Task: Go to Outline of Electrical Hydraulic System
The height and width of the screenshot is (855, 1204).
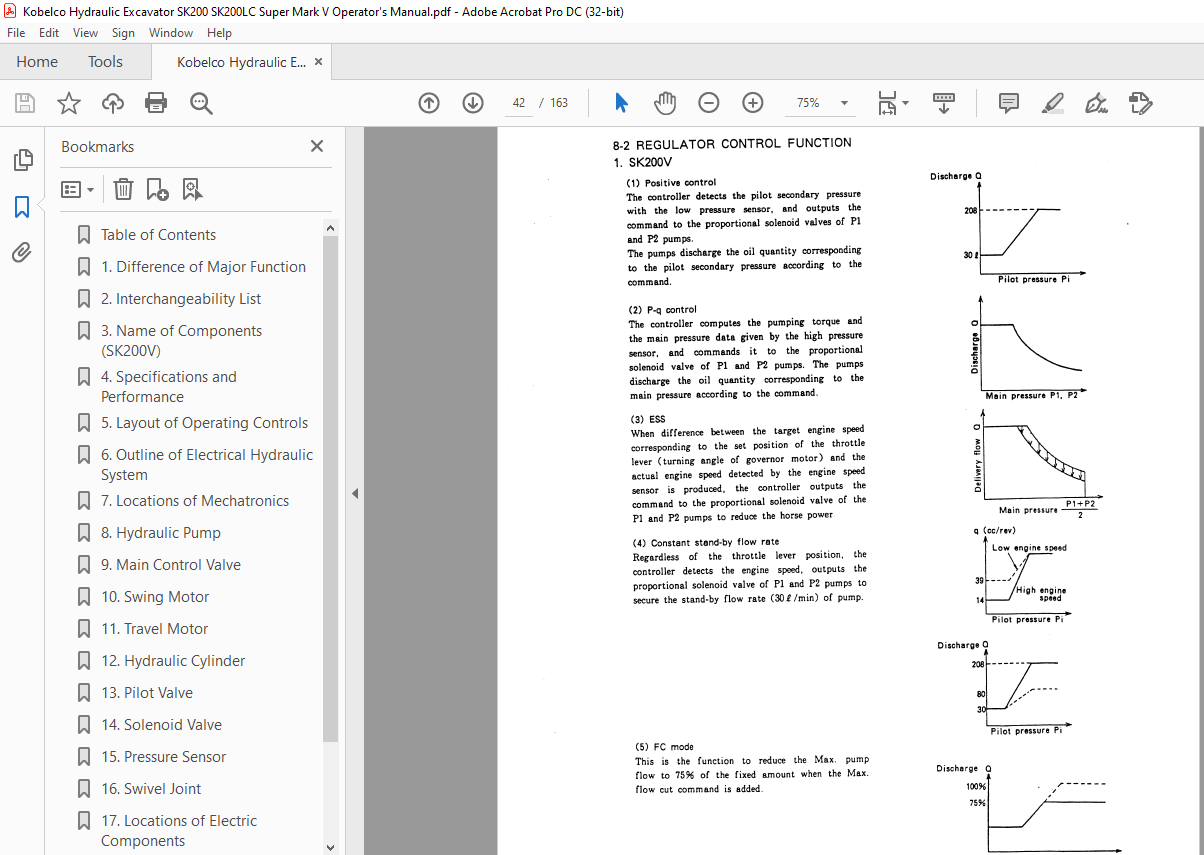Action: [x=207, y=465]
